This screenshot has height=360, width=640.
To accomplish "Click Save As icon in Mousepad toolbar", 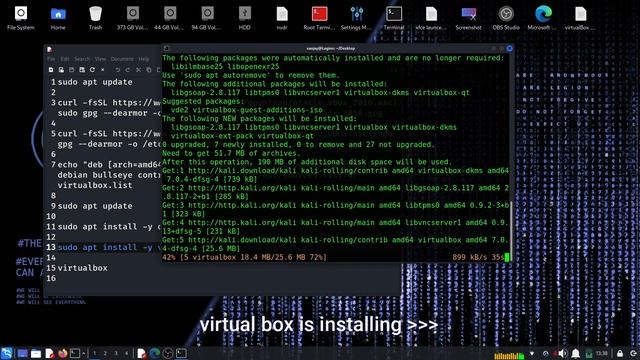I will click(82, 70).
